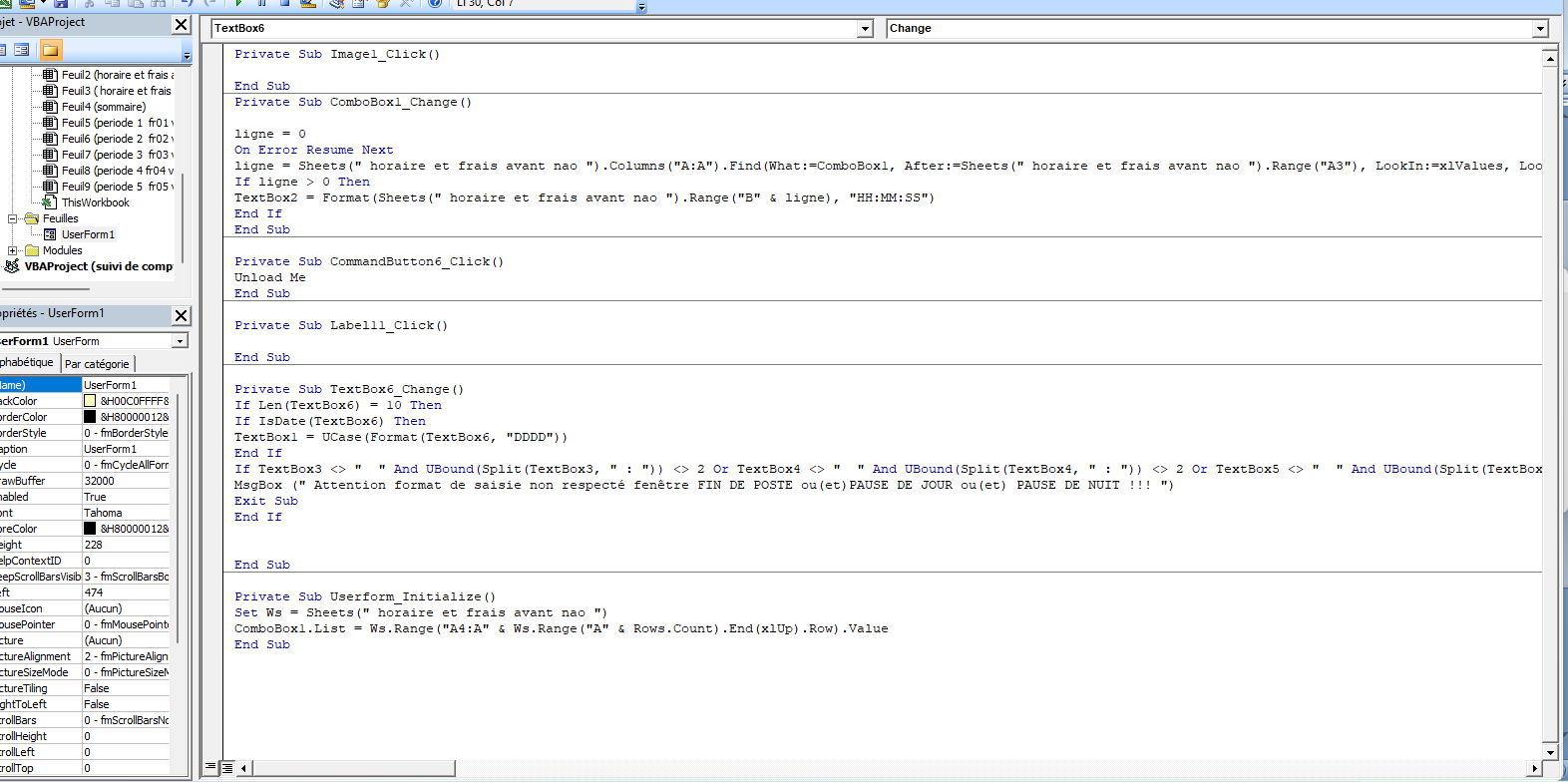Switch to Full Module View button
The height and width of the screenshot is (782, 1568).
[227, 767]
